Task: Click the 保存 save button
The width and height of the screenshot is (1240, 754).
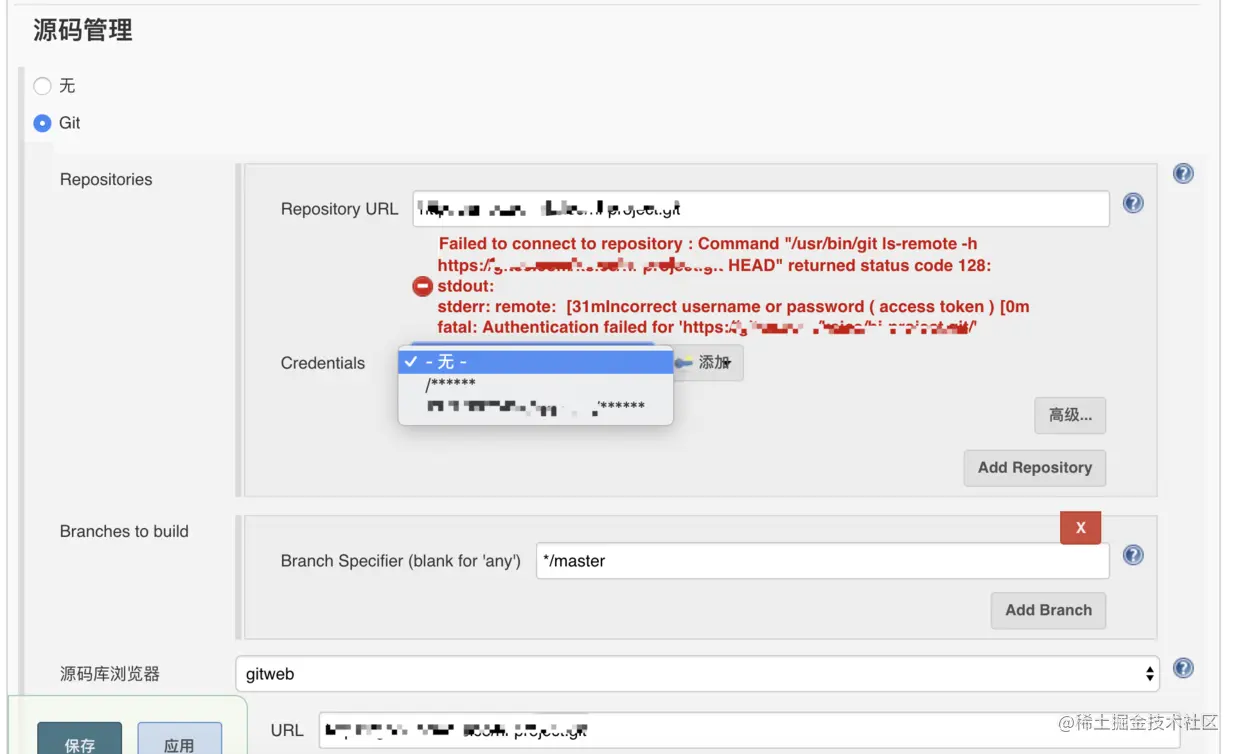Action: point(80,740)
